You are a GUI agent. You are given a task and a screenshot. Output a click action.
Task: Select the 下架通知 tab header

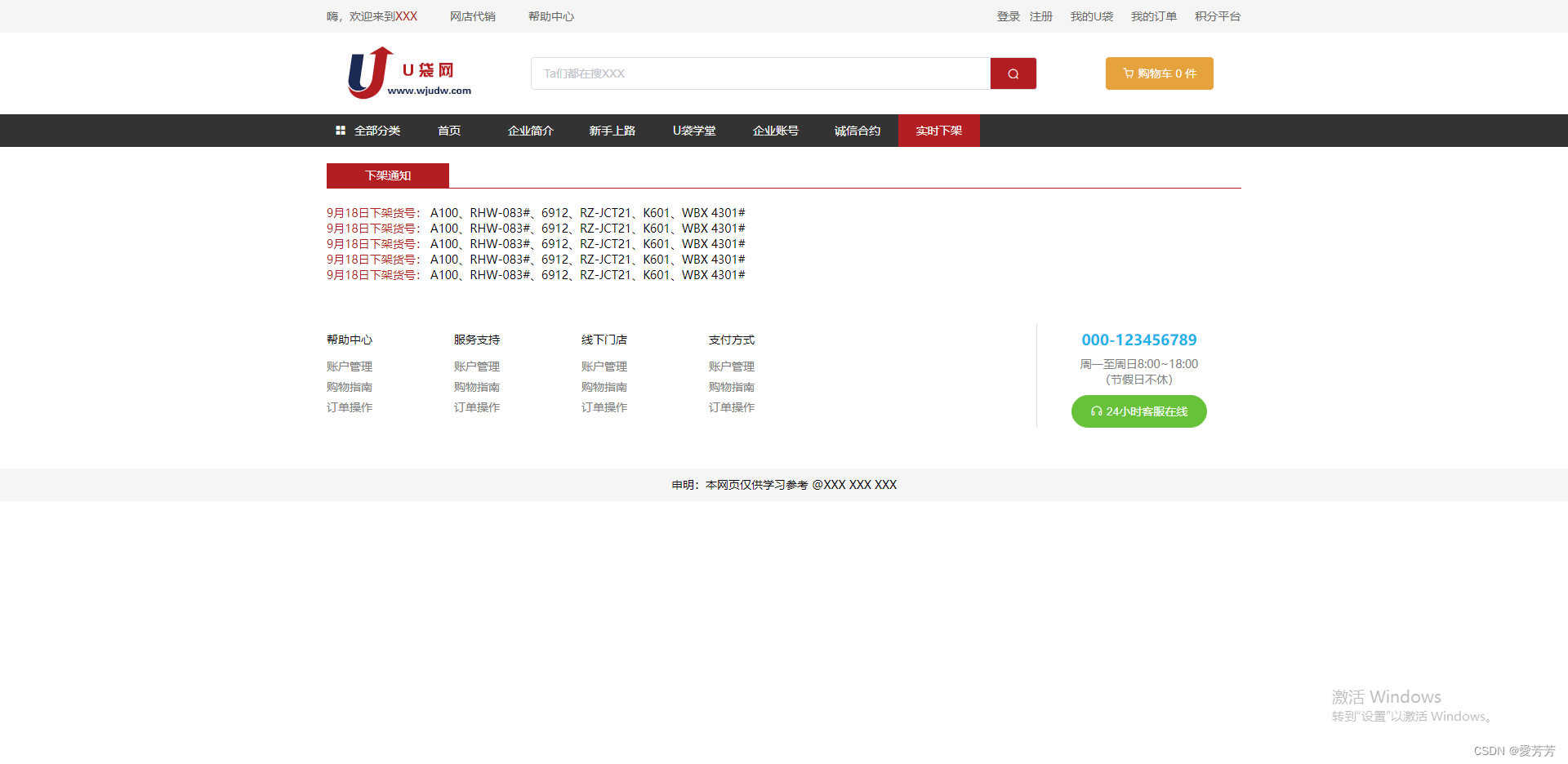(x=388, y=175)
